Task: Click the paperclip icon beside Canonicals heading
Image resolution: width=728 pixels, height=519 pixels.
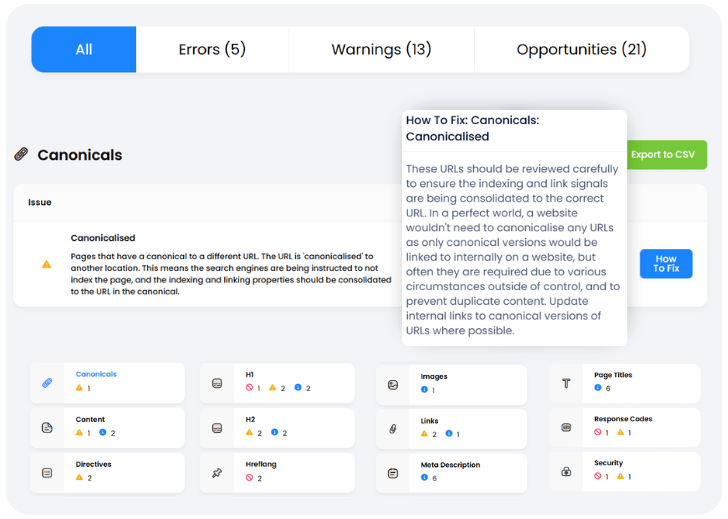Action: point(21,155)
